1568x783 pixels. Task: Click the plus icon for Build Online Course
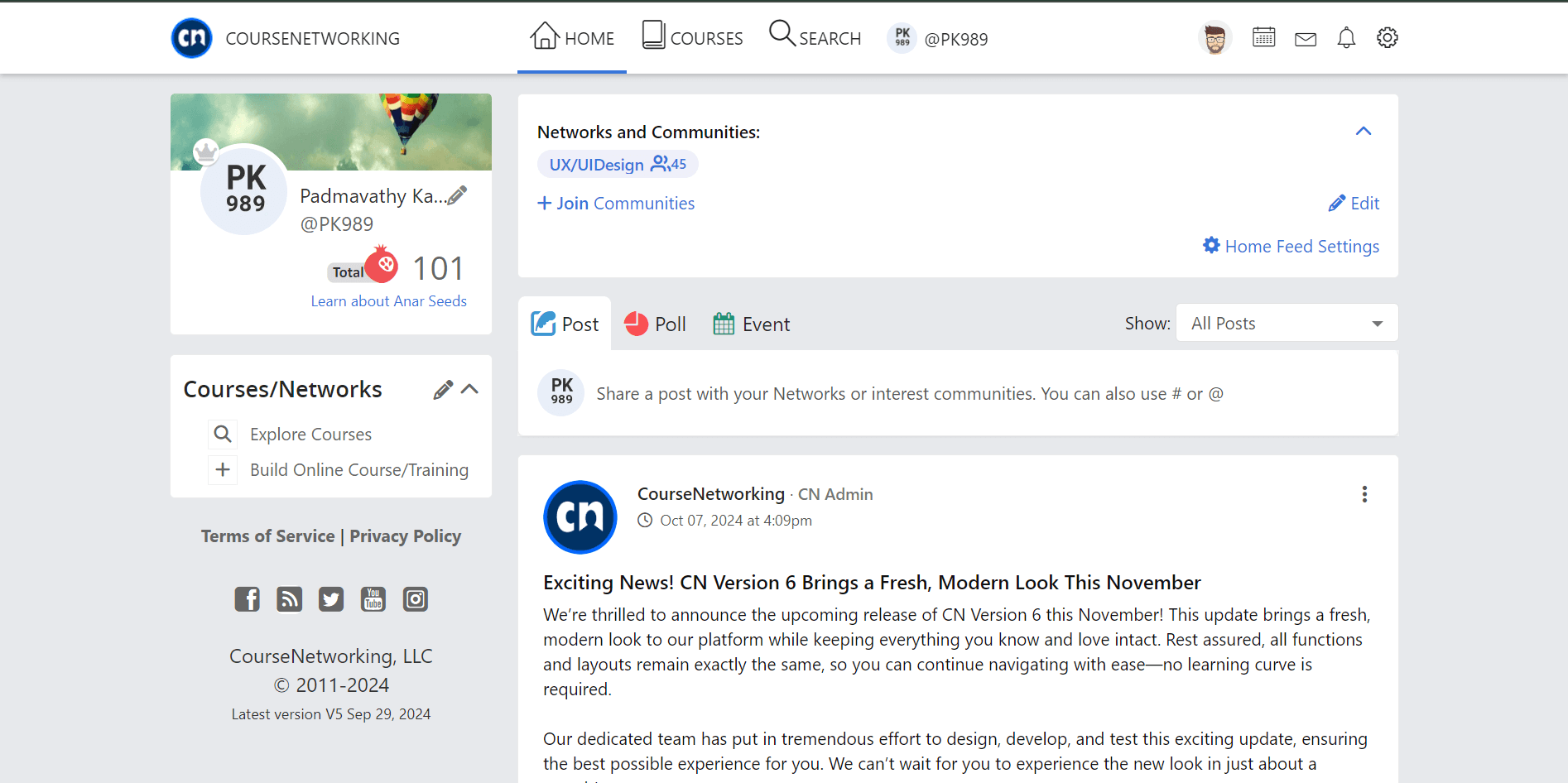[222, 469]
